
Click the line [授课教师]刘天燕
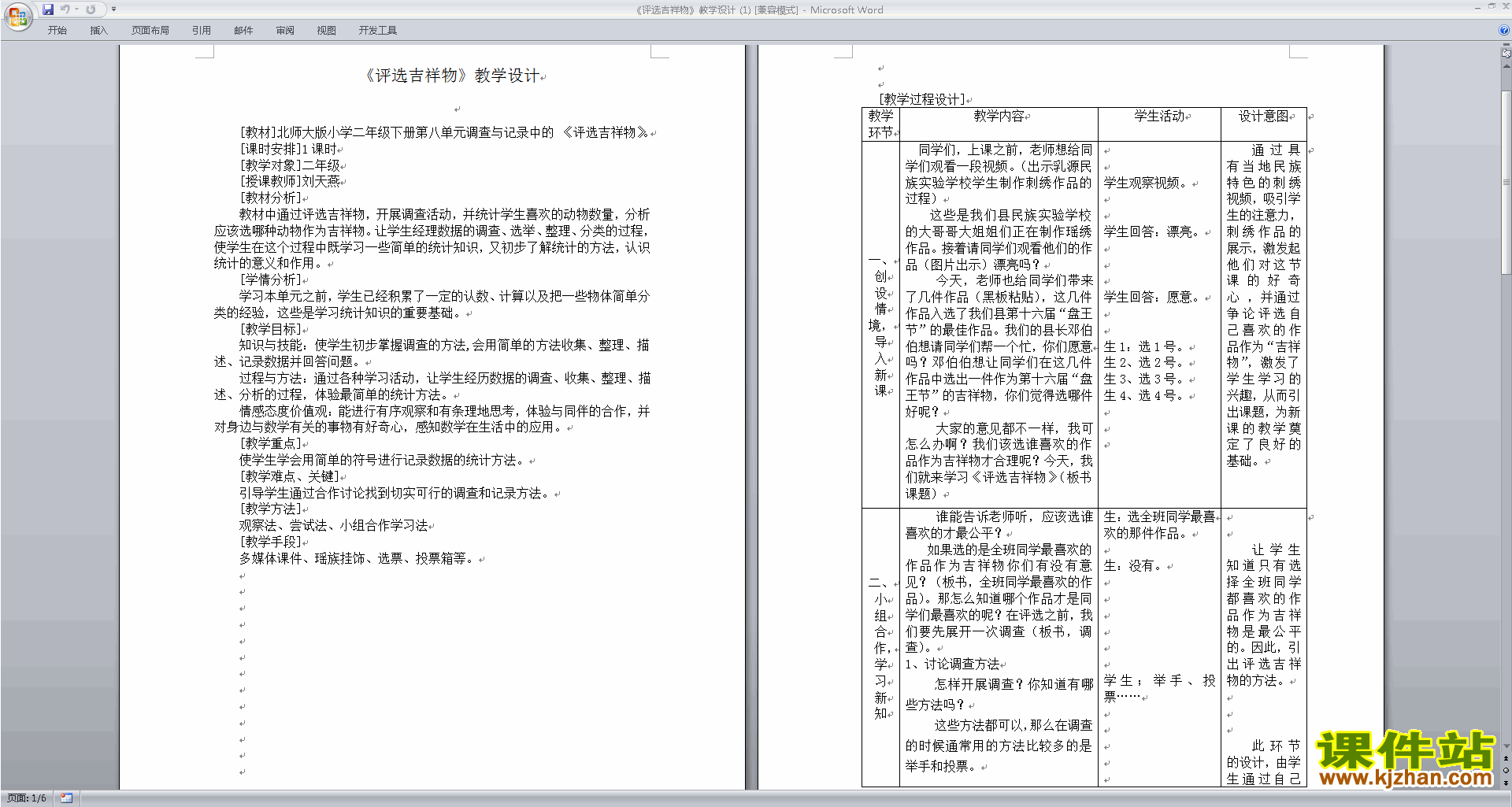(290, 181)
